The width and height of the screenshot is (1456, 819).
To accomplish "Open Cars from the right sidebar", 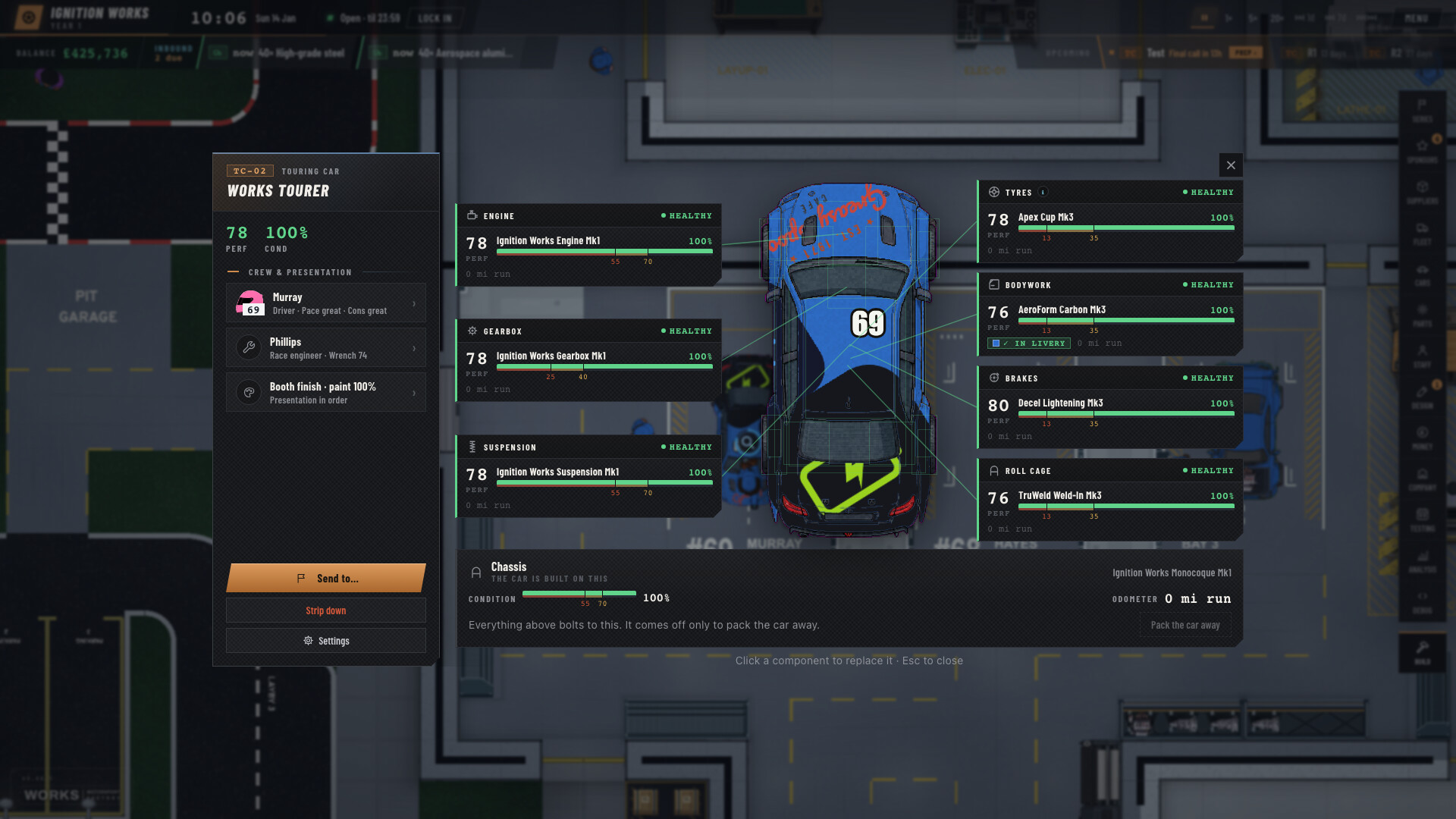I will pyautogui.click(x=1423, y=273).
